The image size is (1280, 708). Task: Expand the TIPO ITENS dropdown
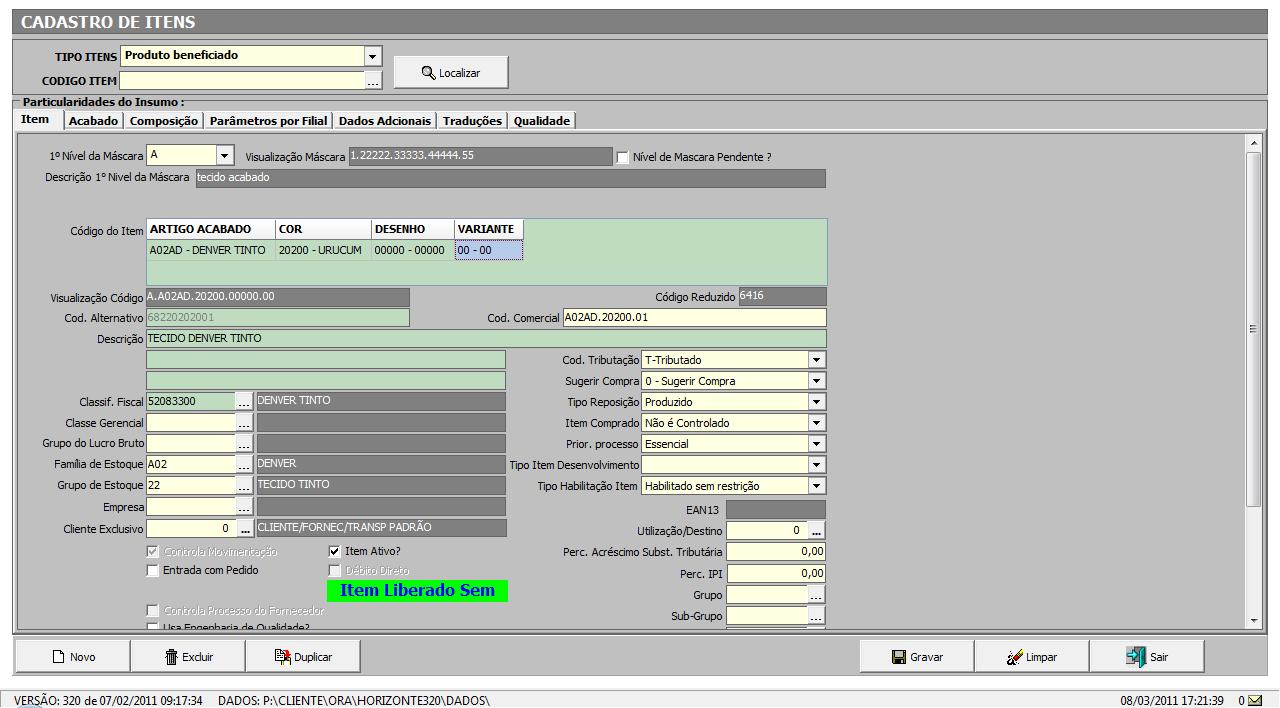(x=373, y=57)
